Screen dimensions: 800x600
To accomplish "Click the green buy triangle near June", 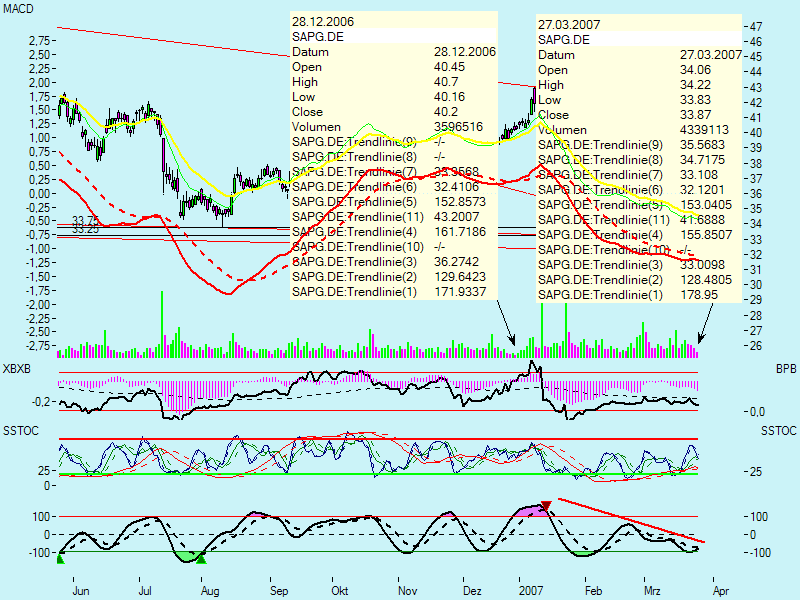I will (x=59, y=559).
